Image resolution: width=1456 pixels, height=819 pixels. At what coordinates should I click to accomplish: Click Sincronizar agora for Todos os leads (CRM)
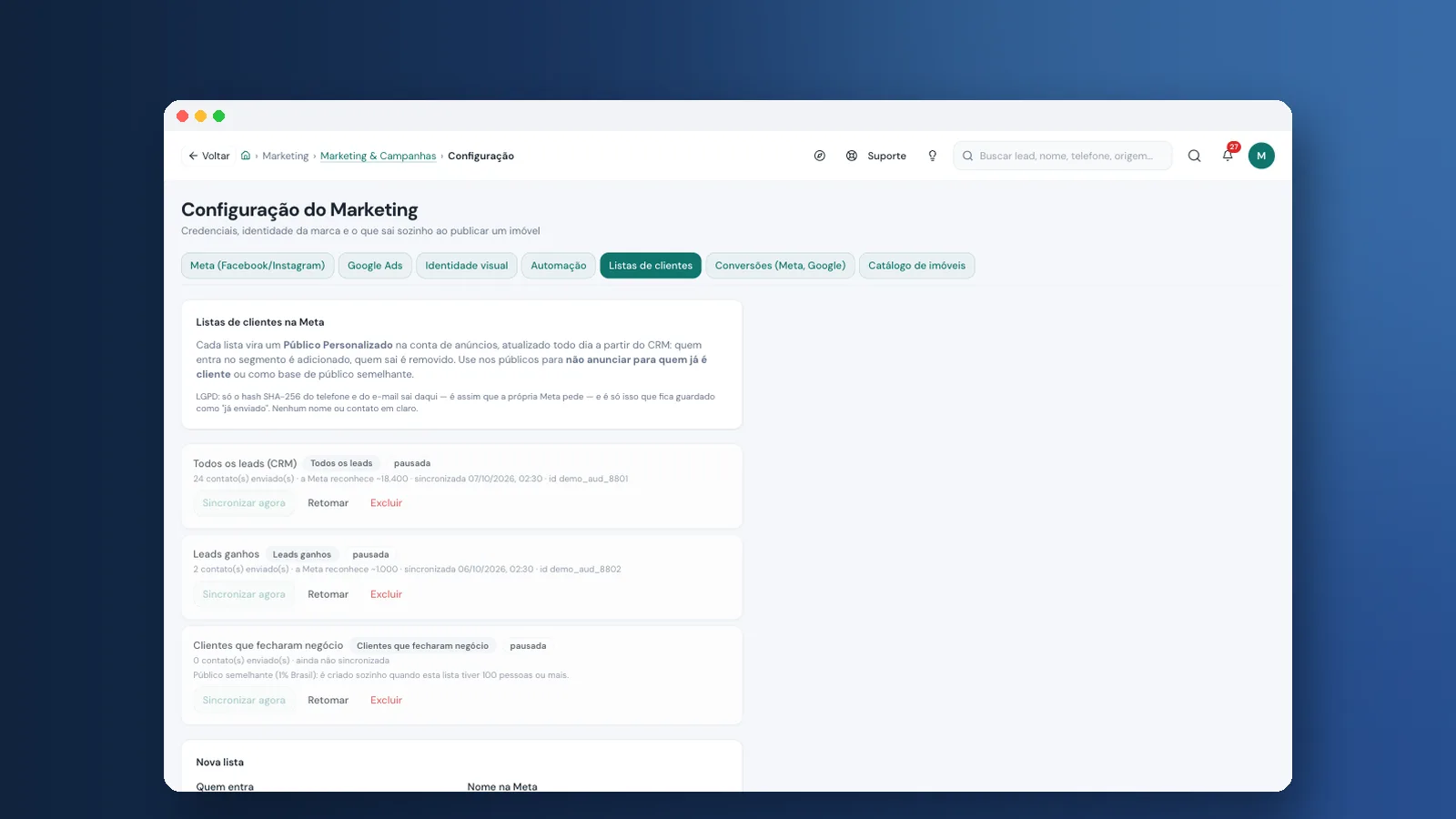244,503
